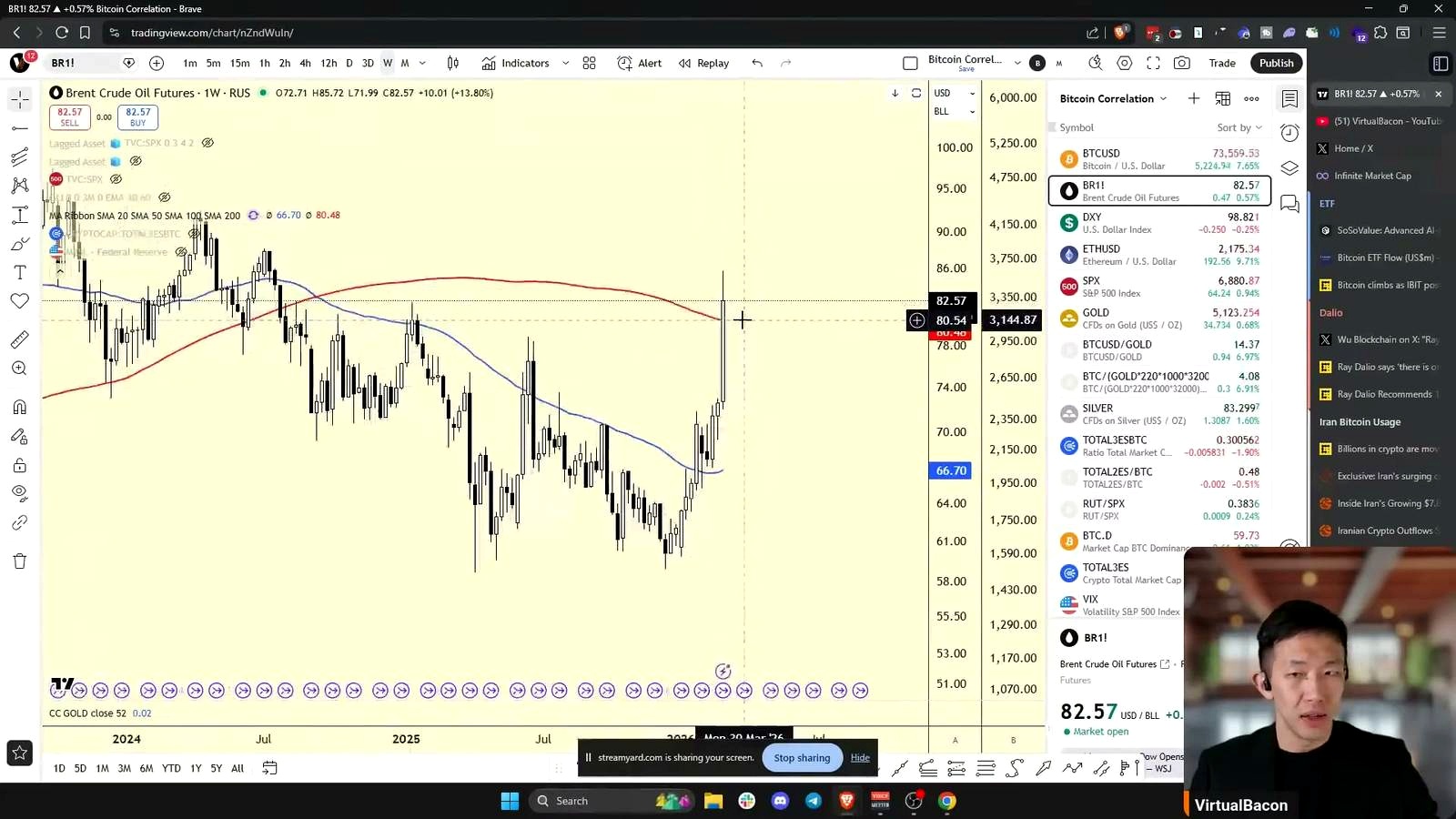Set the 1Y date range
This screenshot has width=1456, height=819.
[x=196, y=768]
